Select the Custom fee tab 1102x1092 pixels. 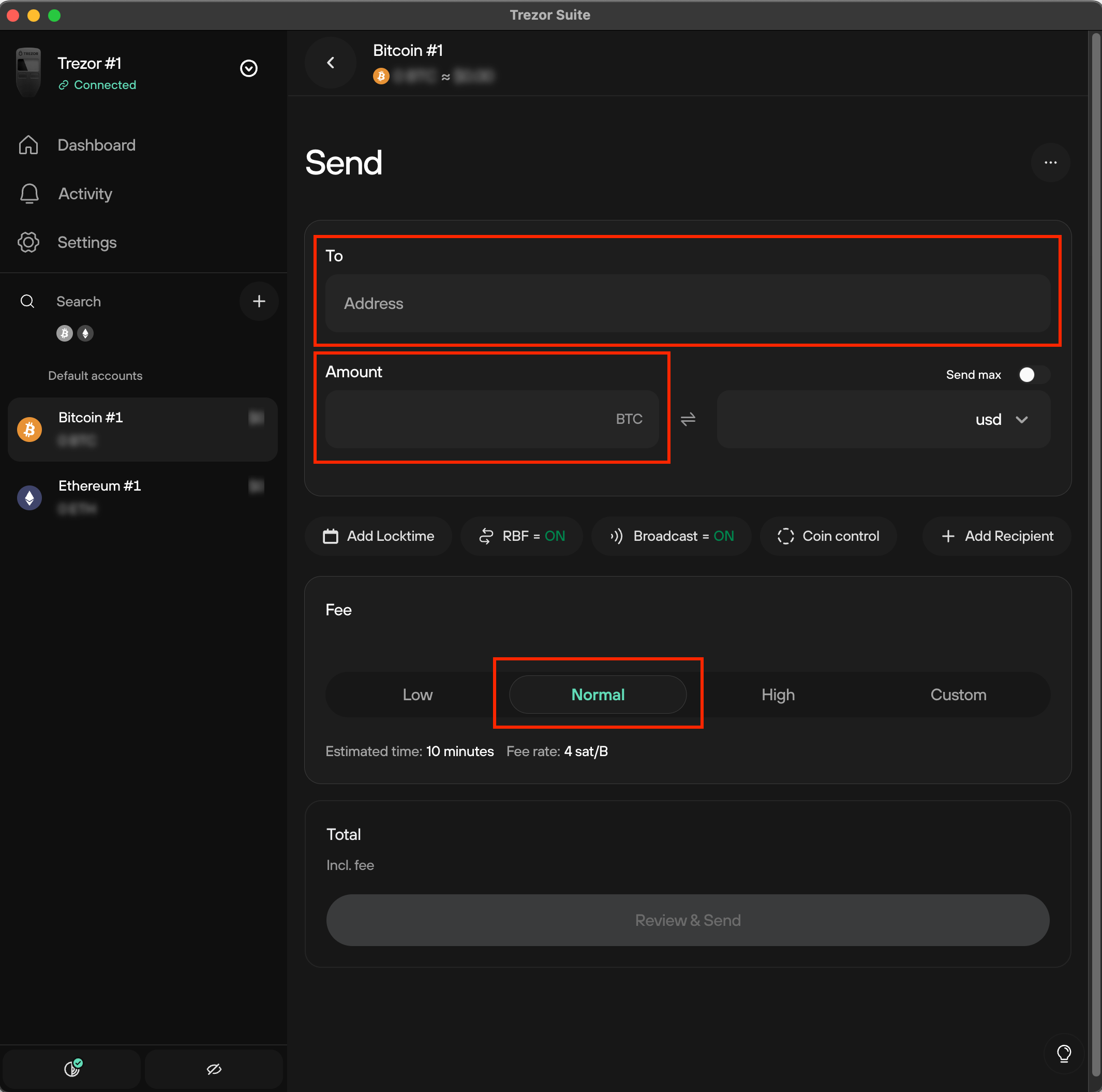pos(958,695)
